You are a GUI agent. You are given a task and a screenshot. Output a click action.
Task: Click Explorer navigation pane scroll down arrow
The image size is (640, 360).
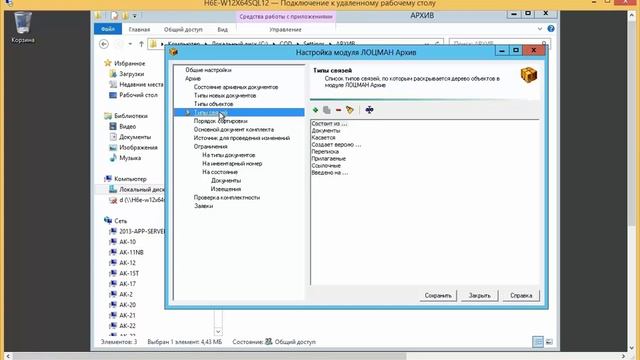click(218, 331)
